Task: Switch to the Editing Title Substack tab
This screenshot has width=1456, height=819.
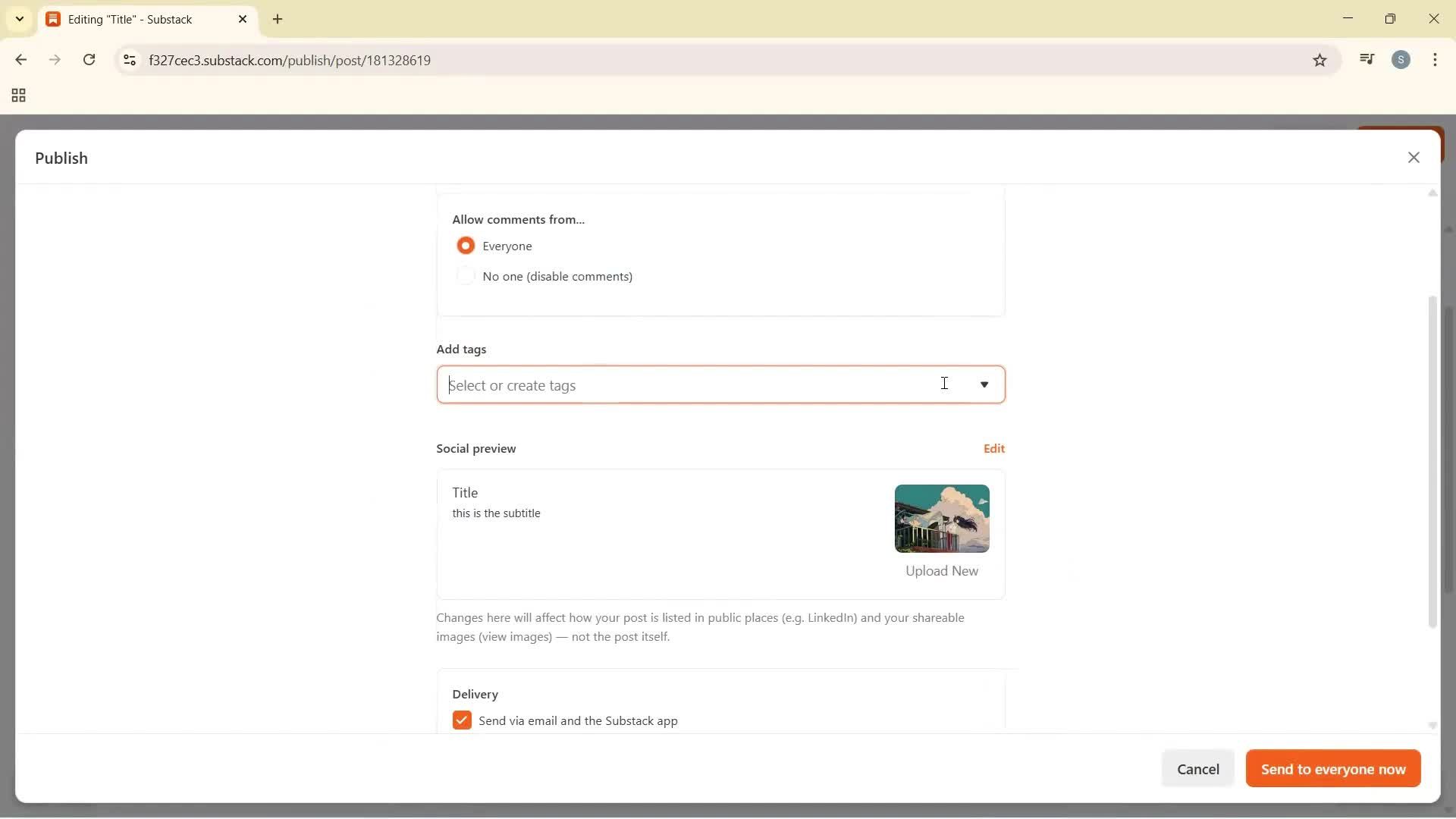Action: coord(136,19)
